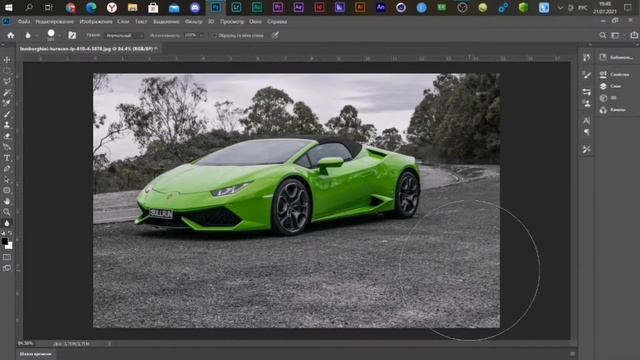Select the Hand tool
The image size is (640, 360).
click(x=7, y=201)
